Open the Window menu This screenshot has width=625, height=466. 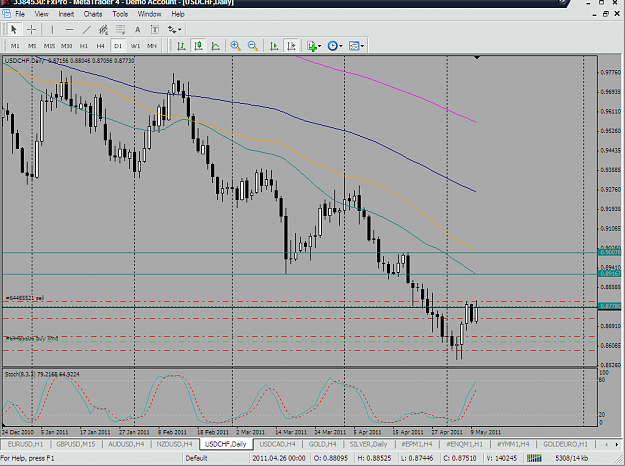[x=149, y=14]
